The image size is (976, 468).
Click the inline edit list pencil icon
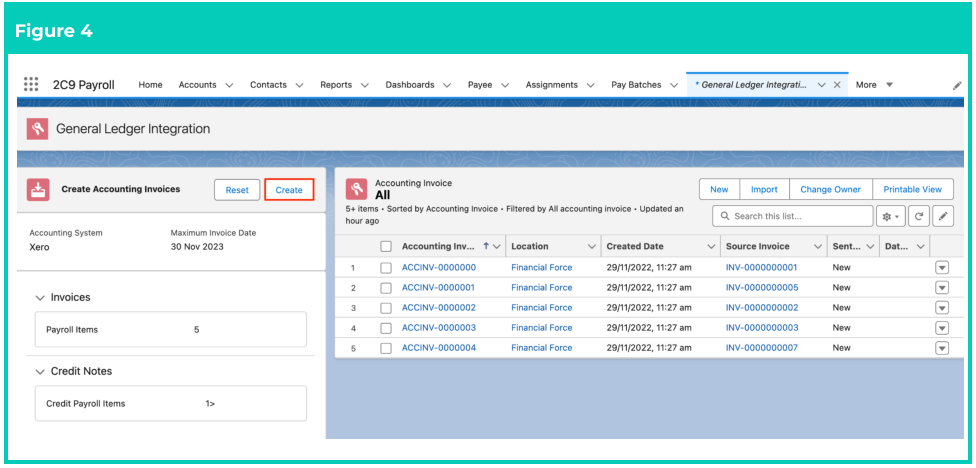coord(944,217)
